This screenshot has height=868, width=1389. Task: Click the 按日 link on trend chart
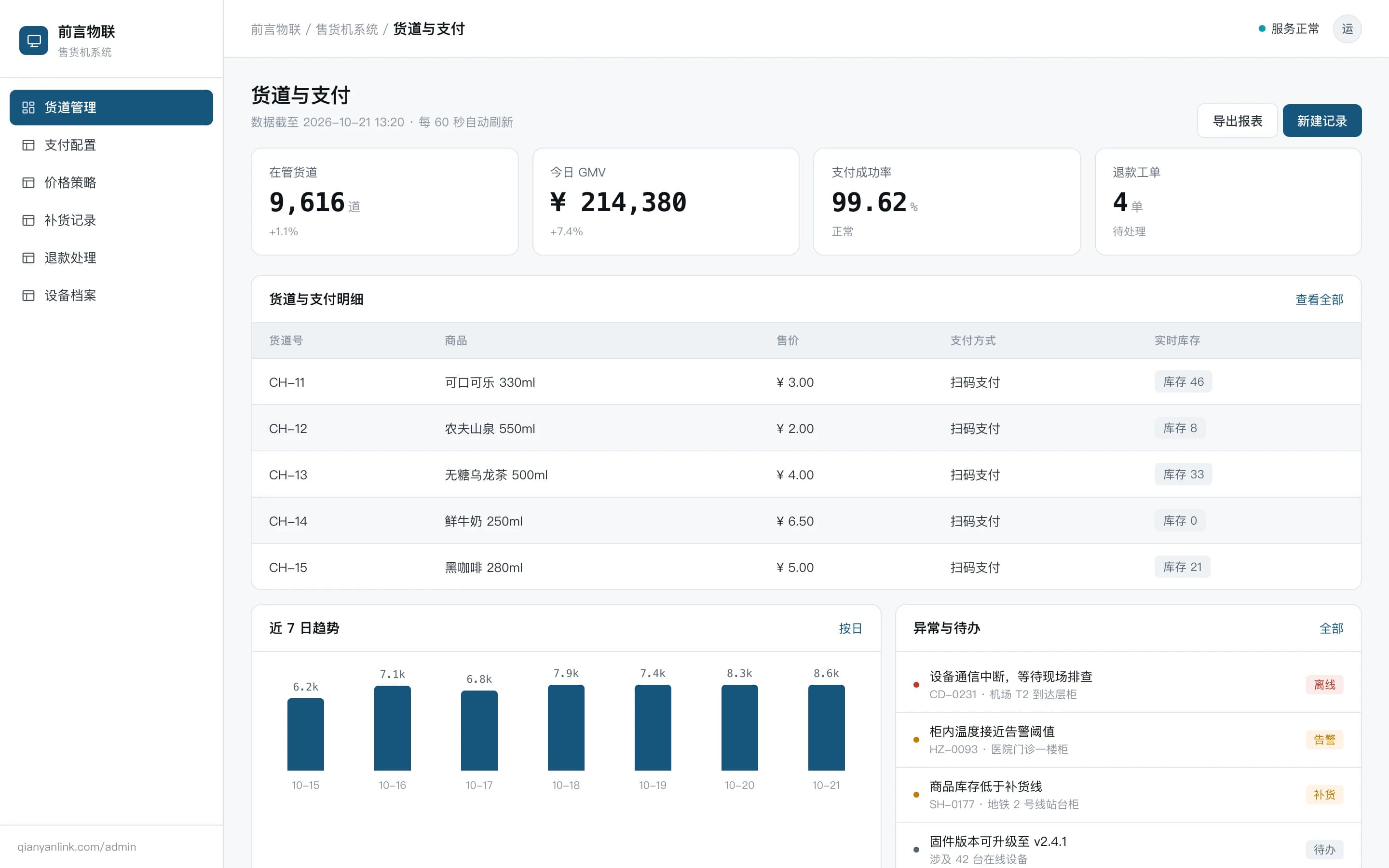click(x=850, y=629)
